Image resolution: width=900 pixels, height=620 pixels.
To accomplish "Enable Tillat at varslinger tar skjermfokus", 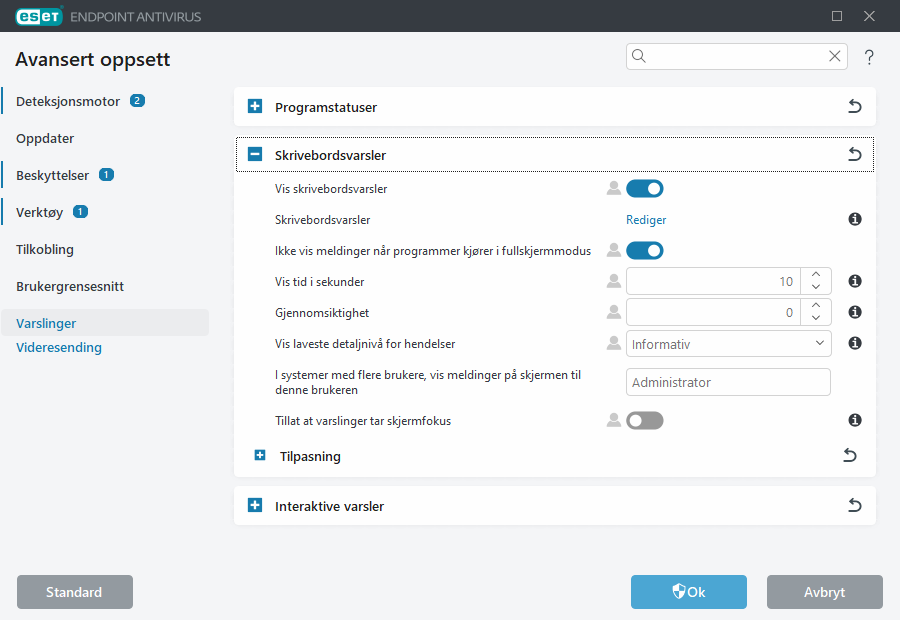I will click(645, 420).
